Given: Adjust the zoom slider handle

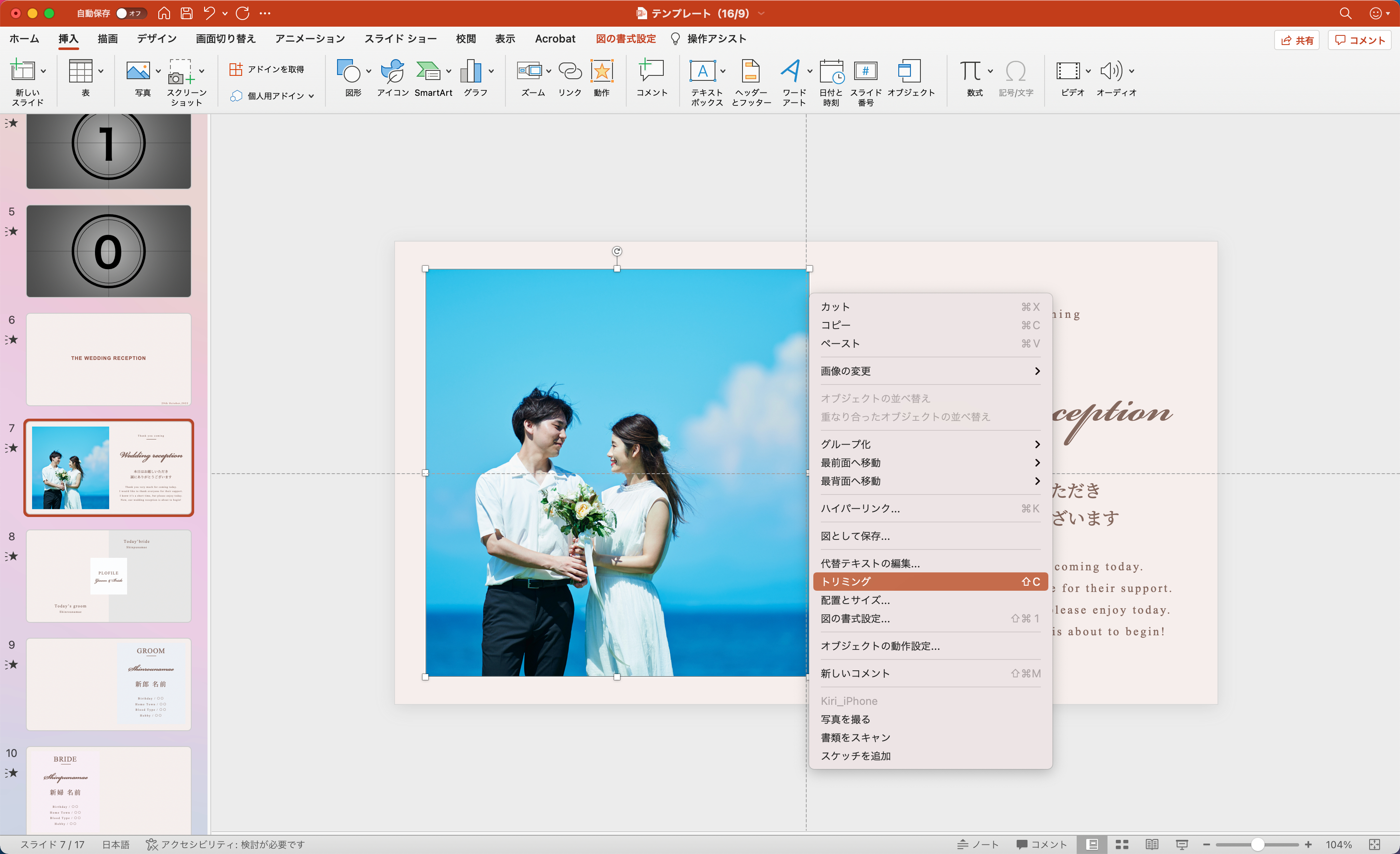Looking at the screenshot, I should point(1257,844).
